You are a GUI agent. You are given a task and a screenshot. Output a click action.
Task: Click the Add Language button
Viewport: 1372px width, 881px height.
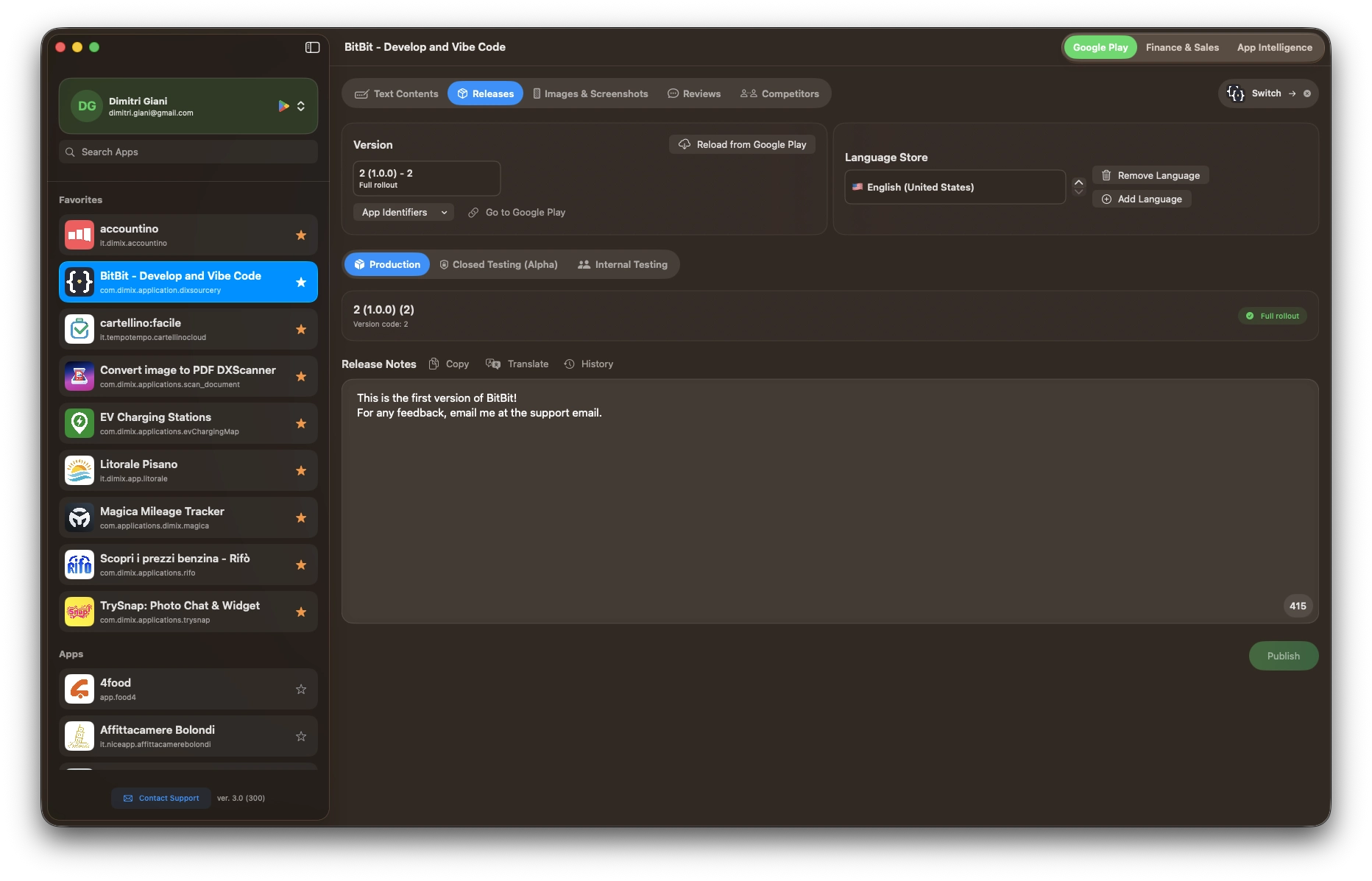[1142, 199]
